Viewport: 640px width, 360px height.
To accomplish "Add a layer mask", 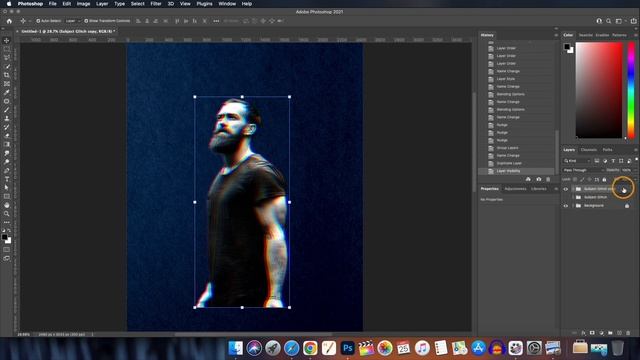I will tap(592, 333).
